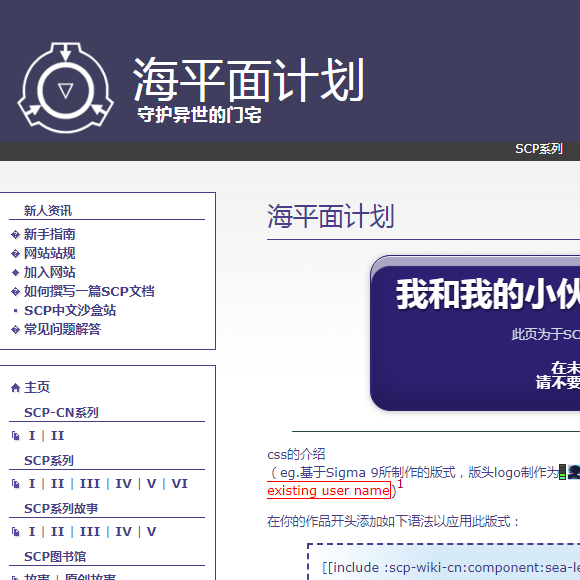Open SCP系列 series III
Image resolution: width=580 pixels, height=580 pixels.
click(90, 484)
